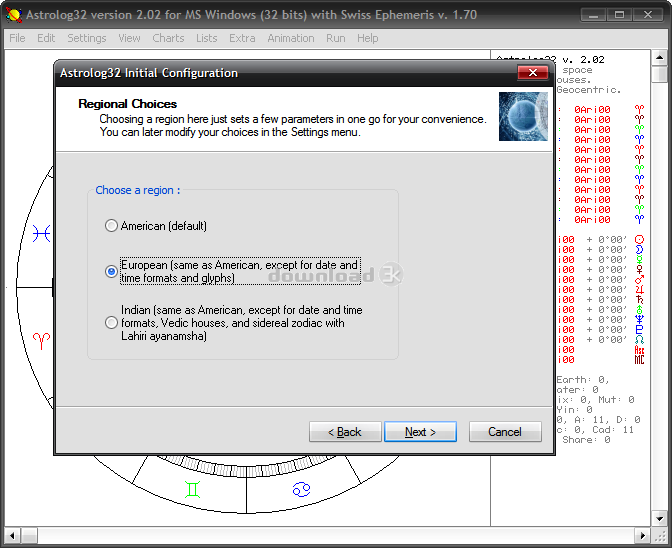The image size is (672, 548).
Task: Click the Jupiter glyph in sidebar
Action: [x=639, y=289]
